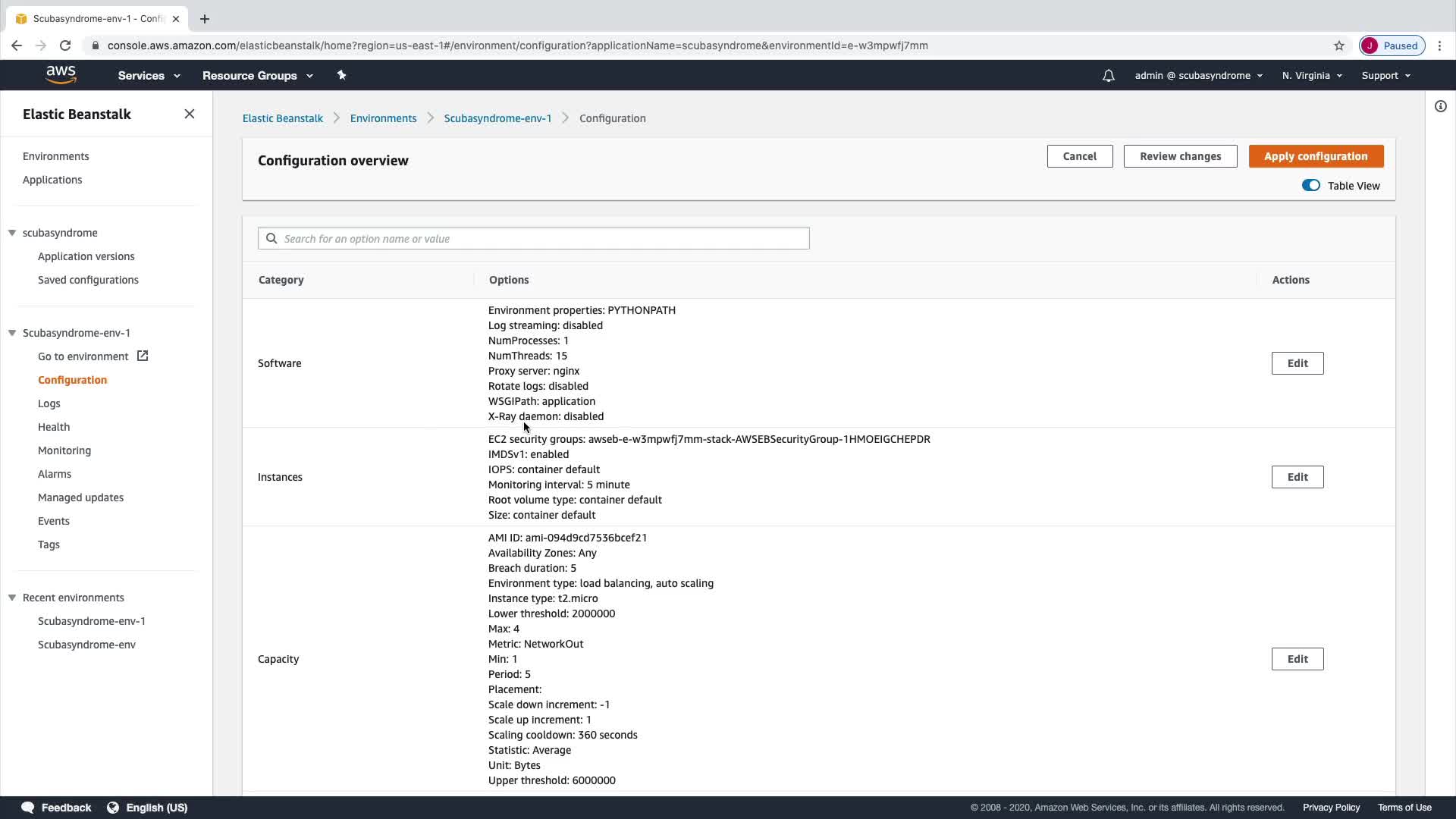Edit the Capacity category settings
1456x819 pixels.
click(x=1297, y=659)
